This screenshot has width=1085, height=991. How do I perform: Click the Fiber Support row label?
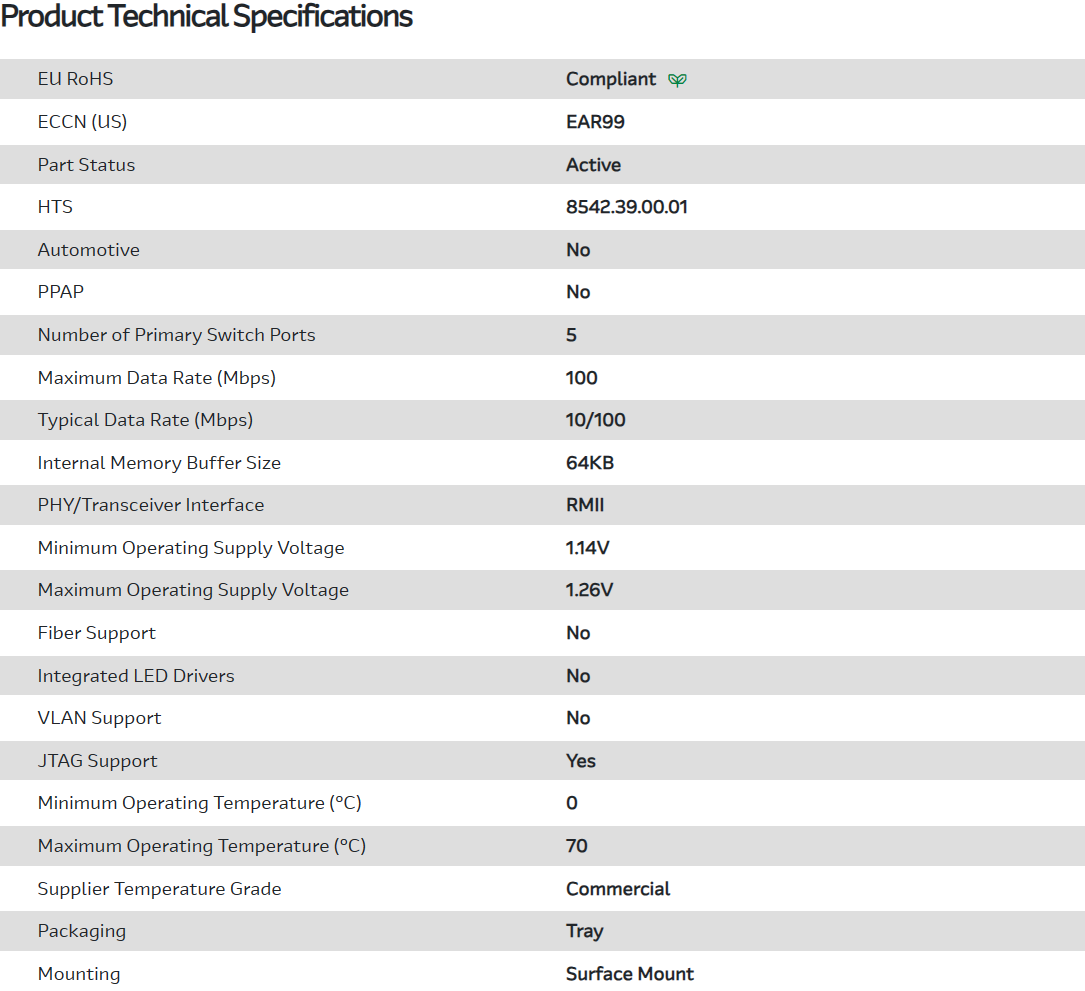[96, 633]
